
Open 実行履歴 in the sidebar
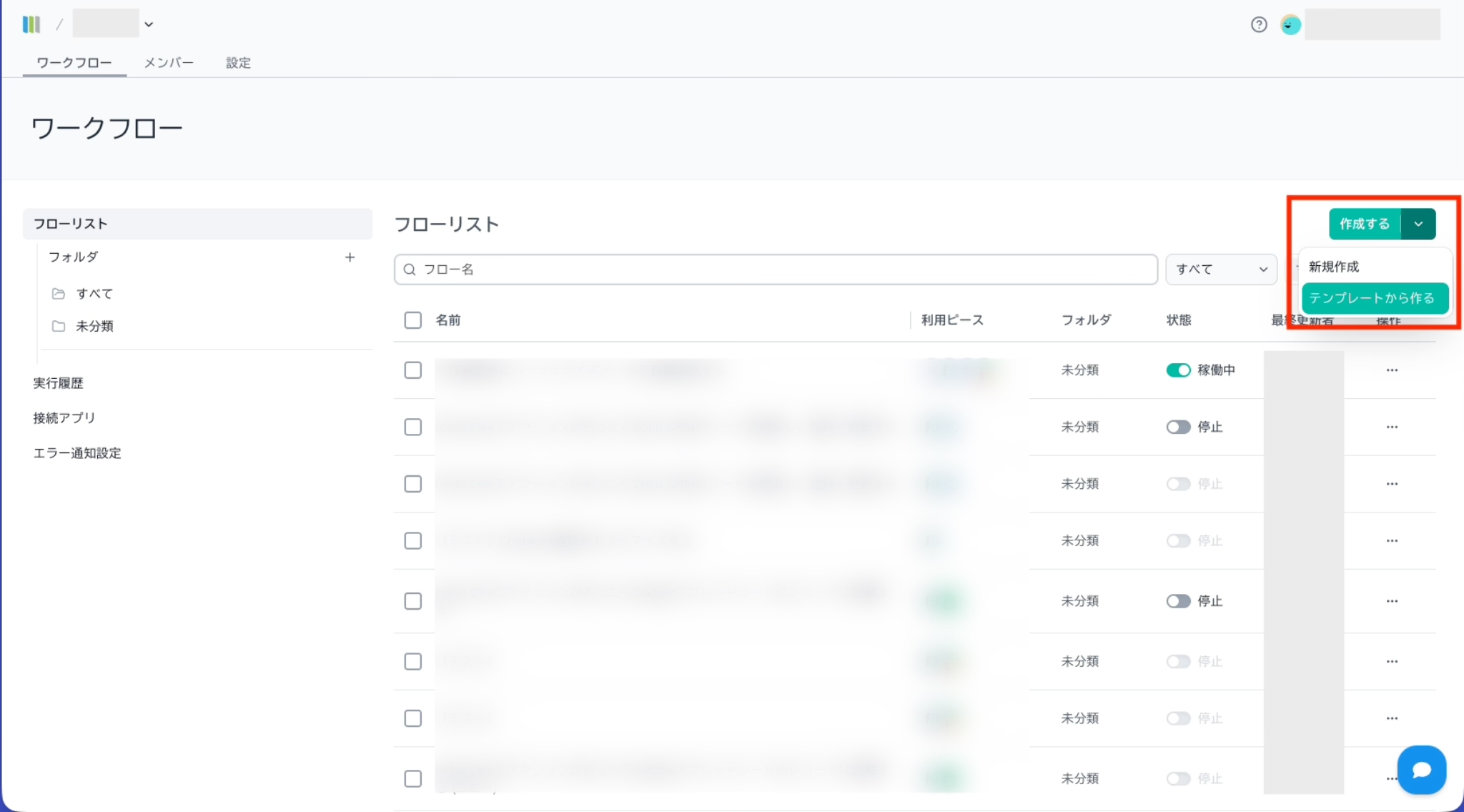tap(58, 383)
